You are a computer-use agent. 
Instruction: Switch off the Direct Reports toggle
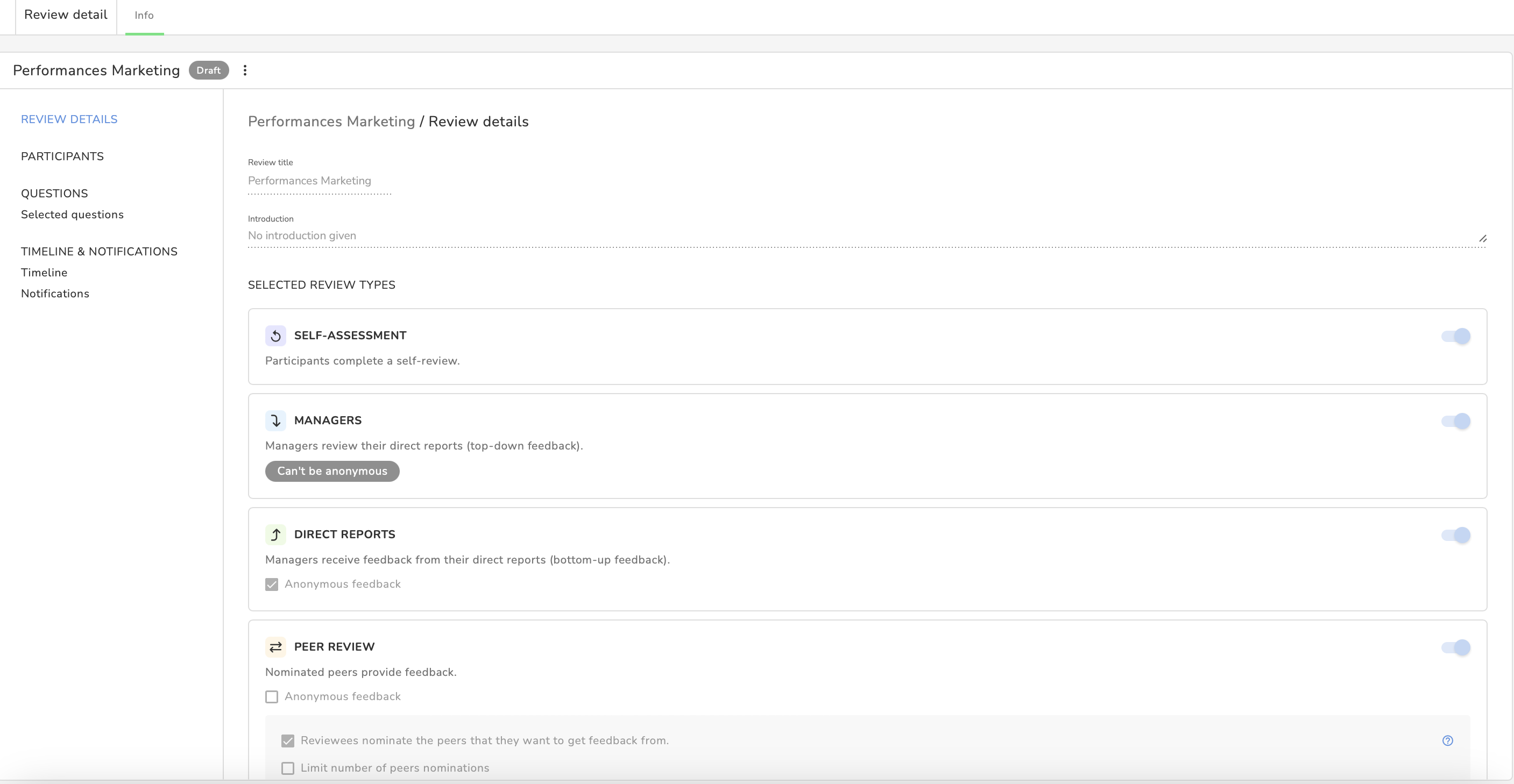(x=1456, y=535)
